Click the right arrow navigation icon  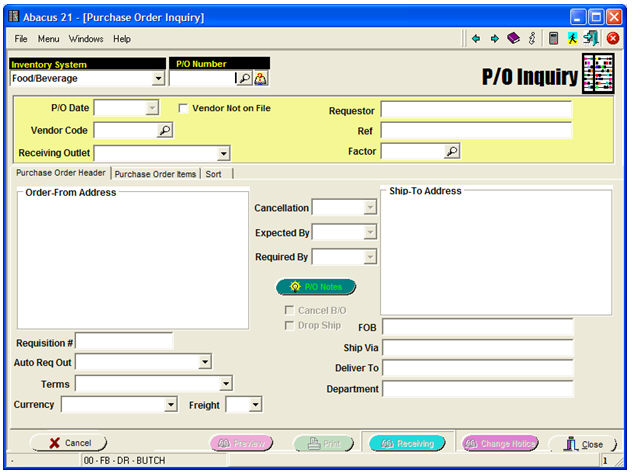[494, 39]
